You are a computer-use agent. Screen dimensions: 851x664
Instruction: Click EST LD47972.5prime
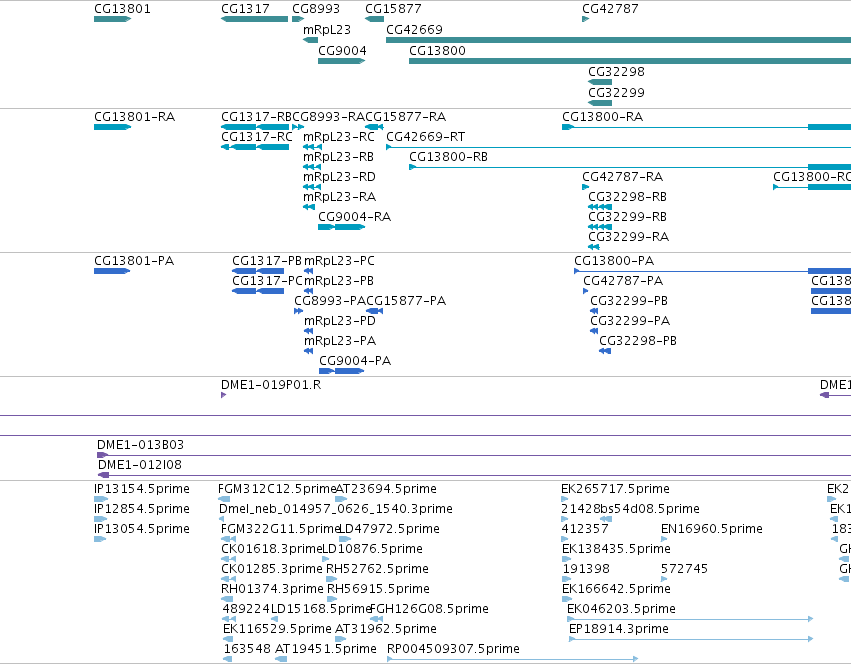(389, 529)
